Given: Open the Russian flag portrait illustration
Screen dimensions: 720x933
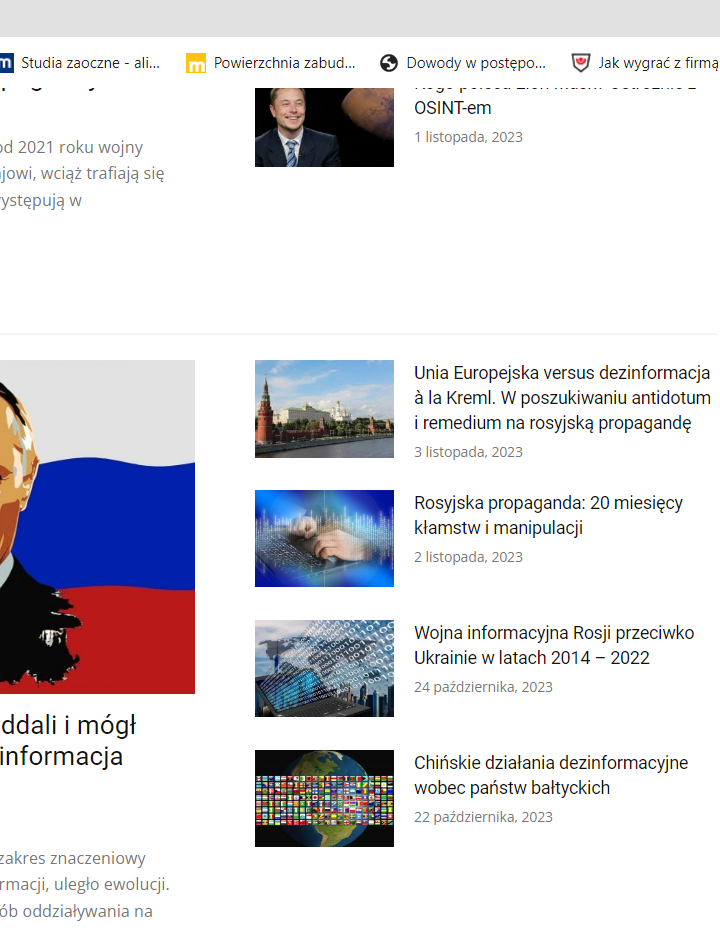Looking at the screenshot, I should [97, 527].
